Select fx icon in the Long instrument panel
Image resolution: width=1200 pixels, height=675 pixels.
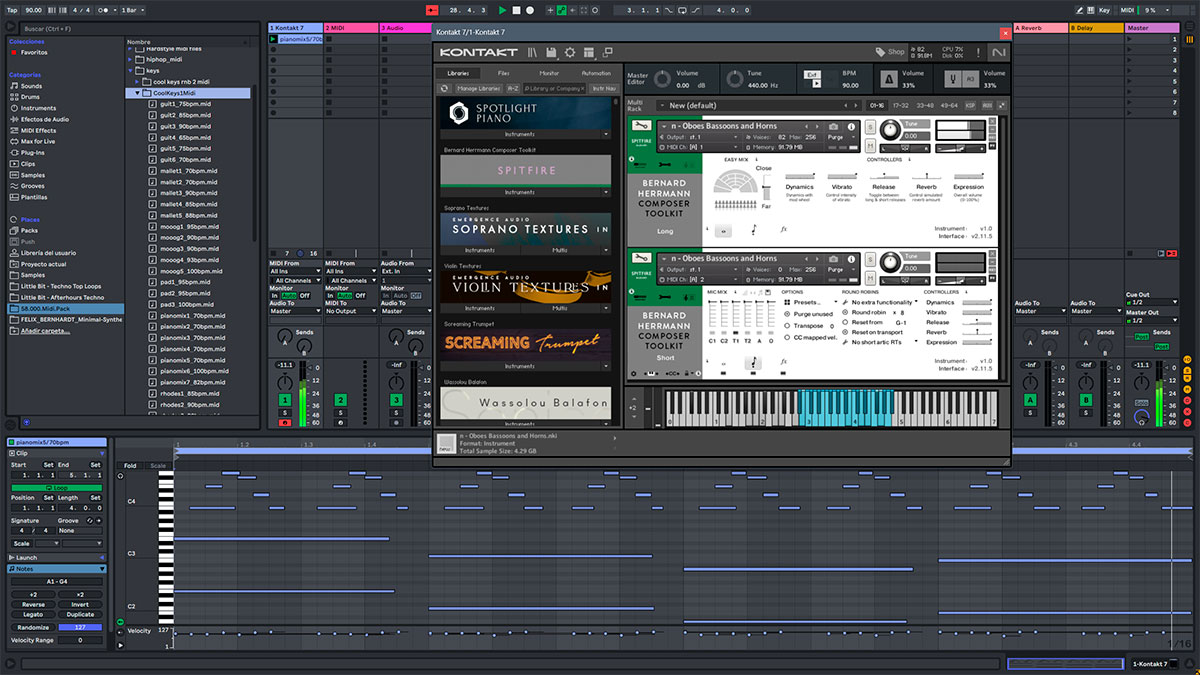(x=783, y=230)
